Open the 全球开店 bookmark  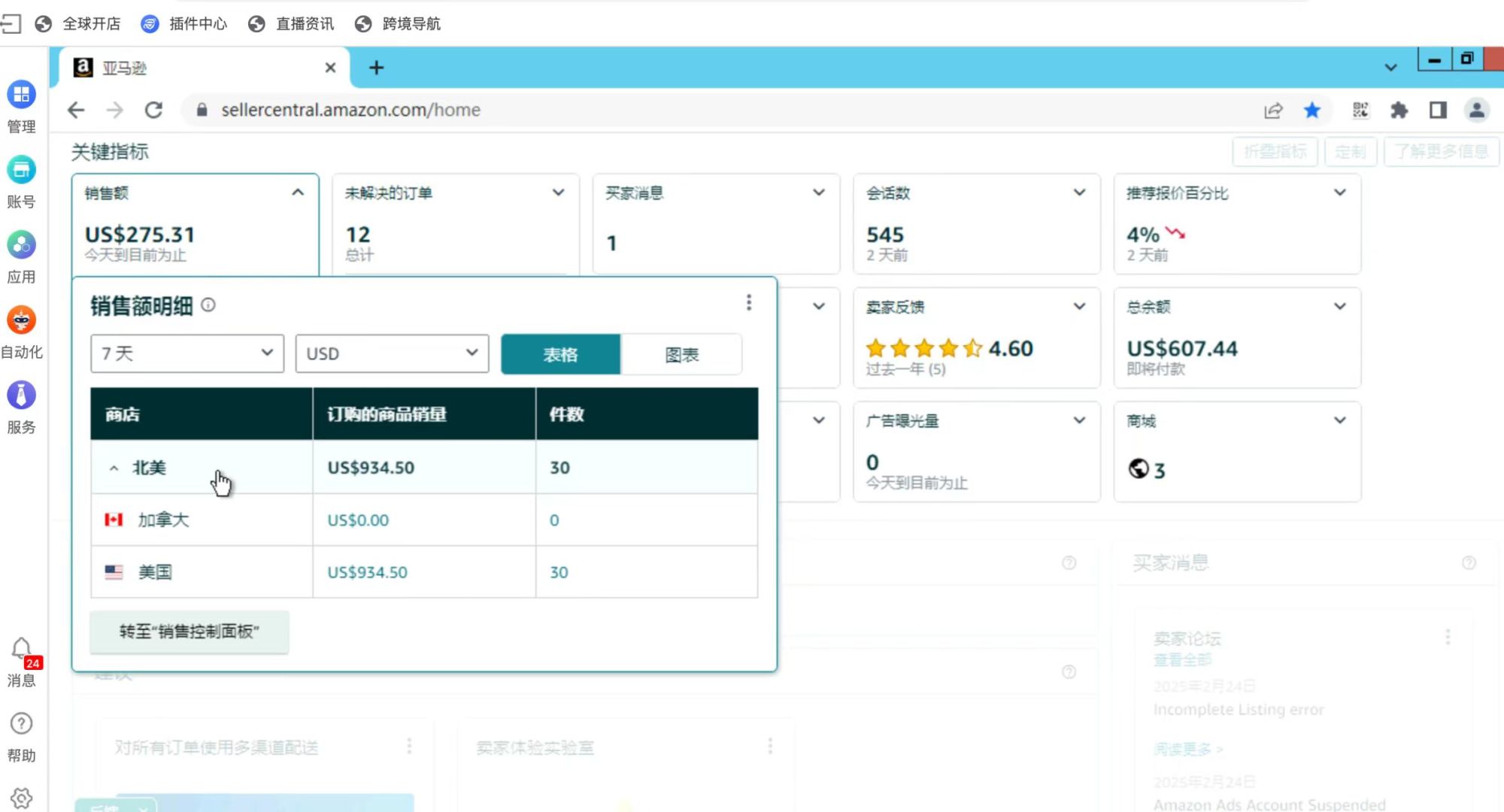(x=77, y=24)
